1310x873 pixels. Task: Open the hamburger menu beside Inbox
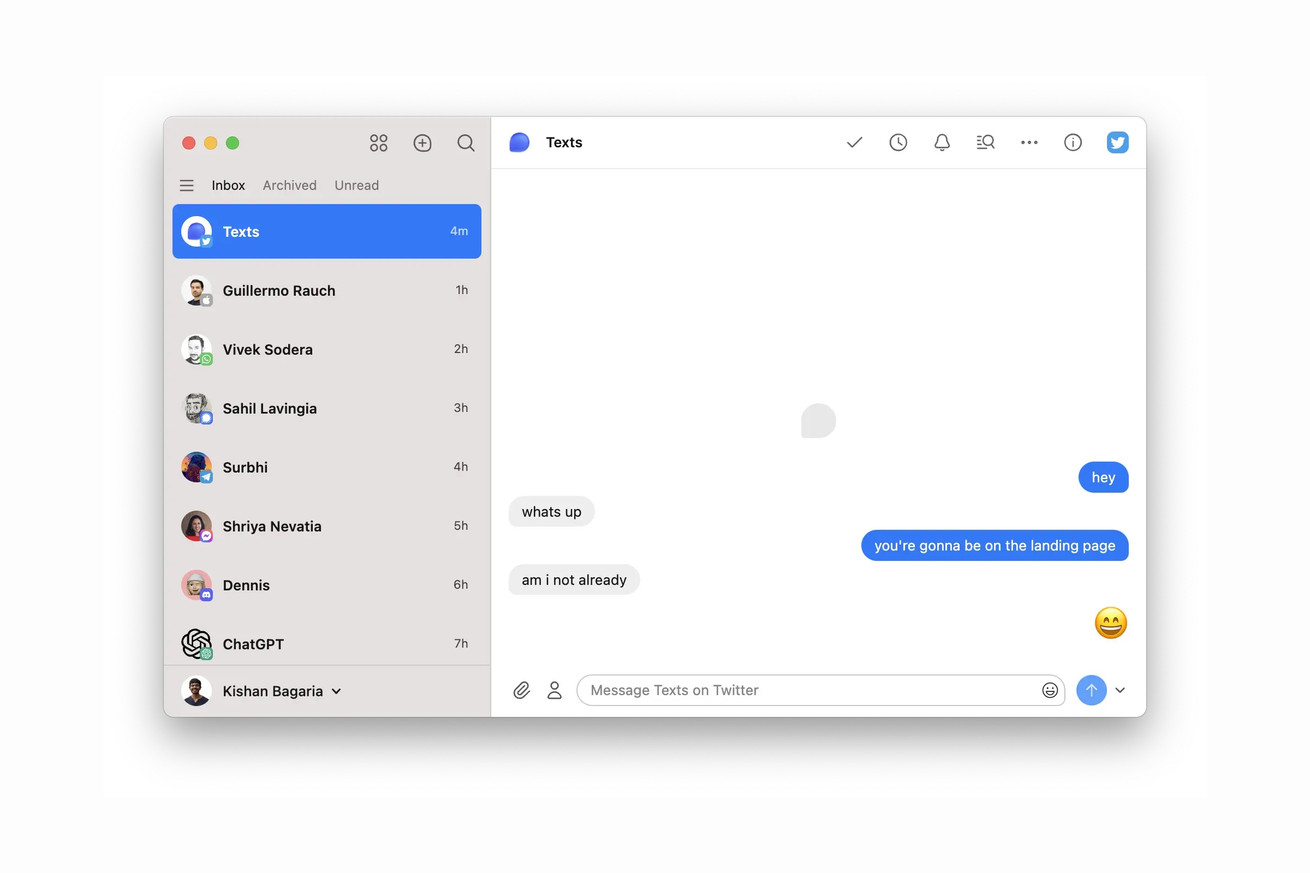click(186, 185)
